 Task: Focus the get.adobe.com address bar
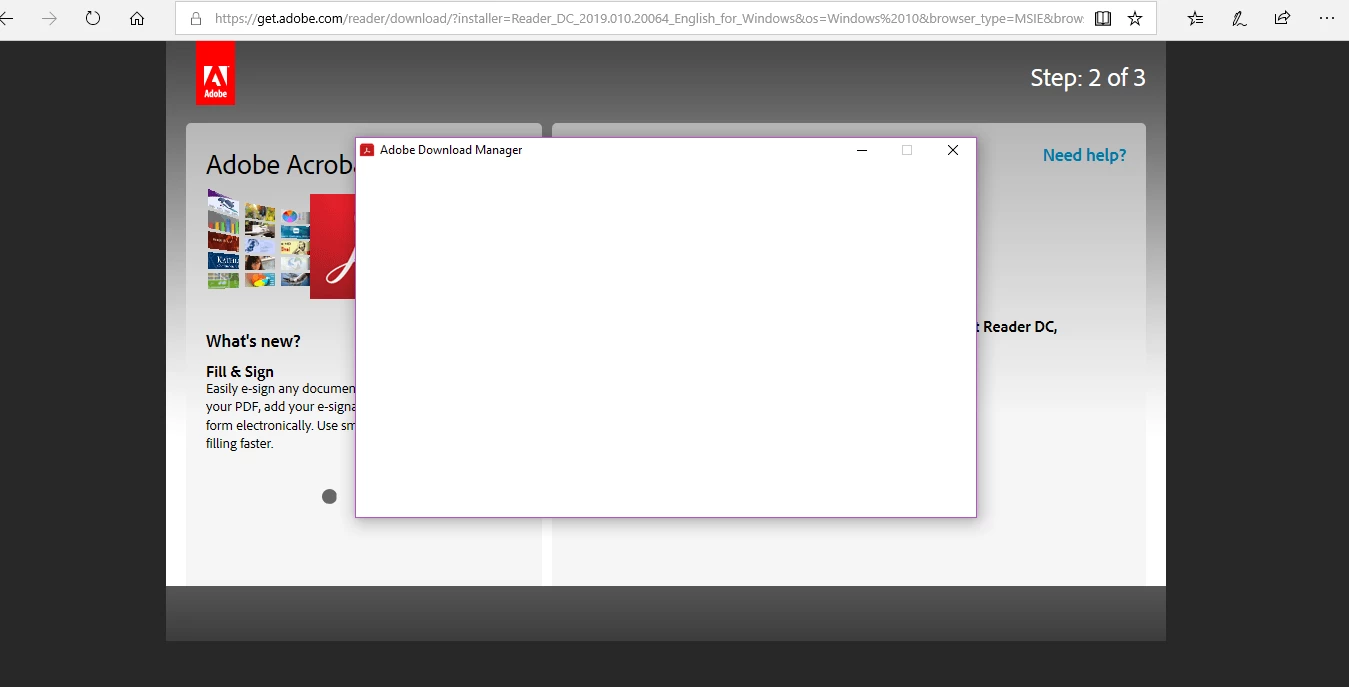(x=649, y=18)
